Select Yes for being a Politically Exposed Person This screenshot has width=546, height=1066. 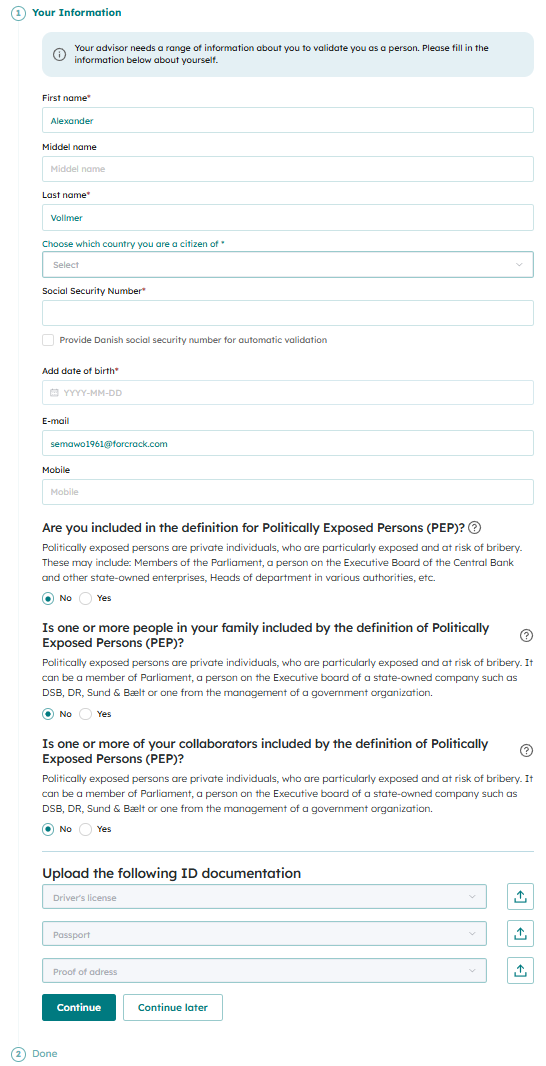(86, 599)
